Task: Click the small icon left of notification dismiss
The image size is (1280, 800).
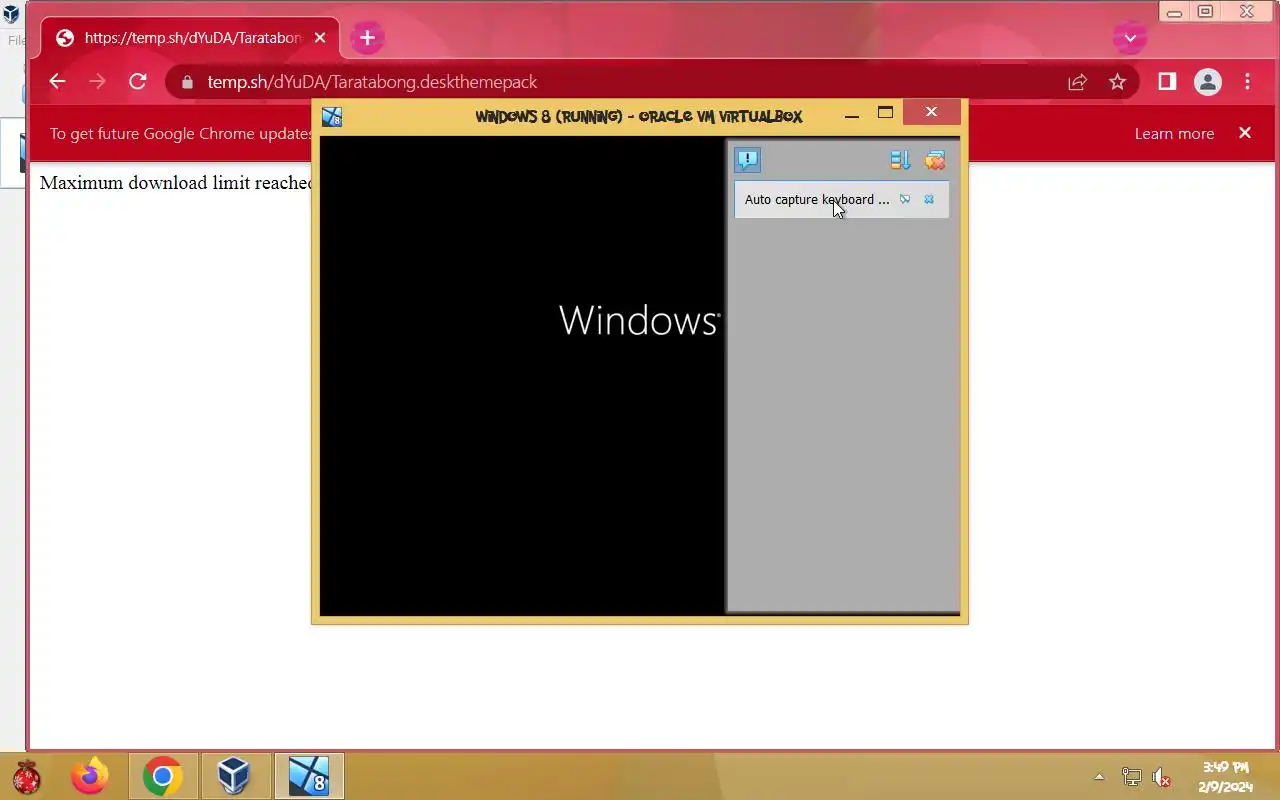Action: [905, 199]
